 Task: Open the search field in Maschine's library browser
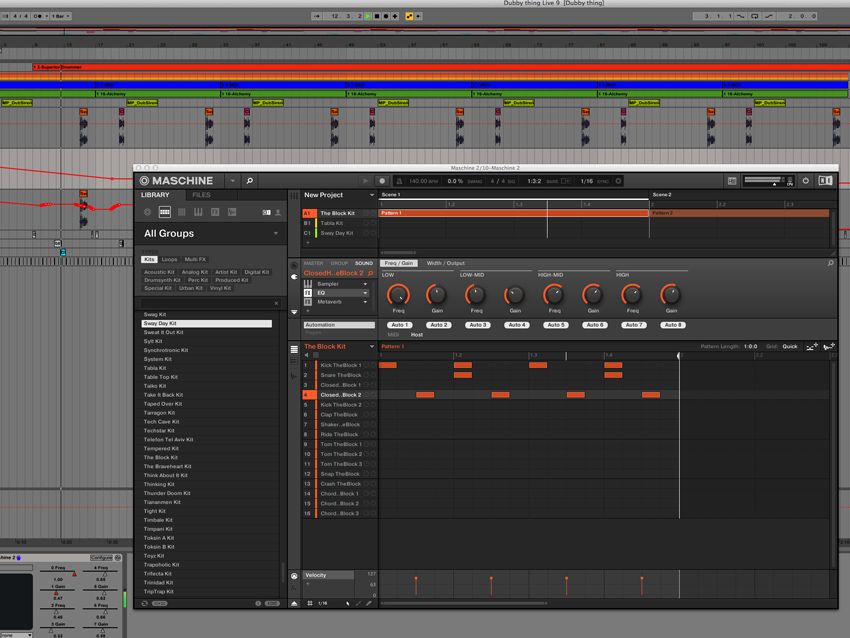tap(249, 179)
